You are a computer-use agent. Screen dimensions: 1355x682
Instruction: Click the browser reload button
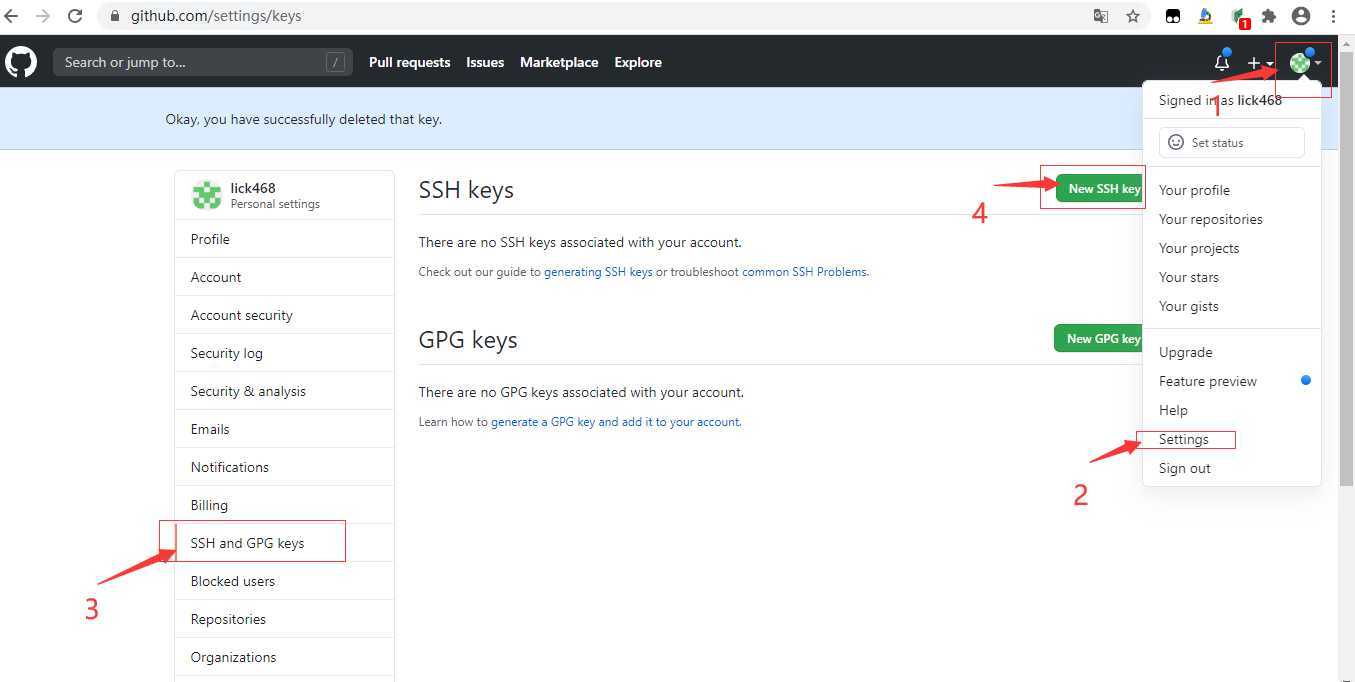point(75,16)
